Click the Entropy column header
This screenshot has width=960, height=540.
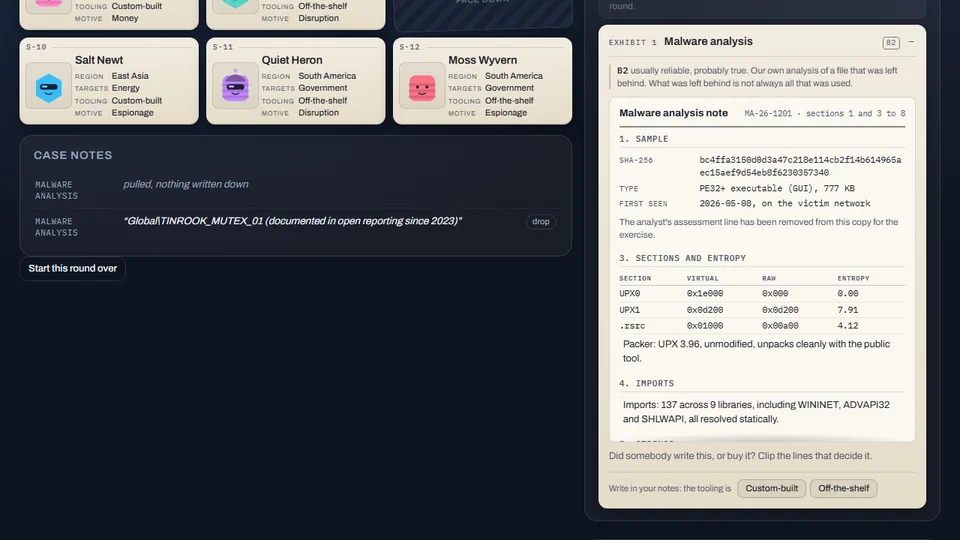click(x=853, y=278)
